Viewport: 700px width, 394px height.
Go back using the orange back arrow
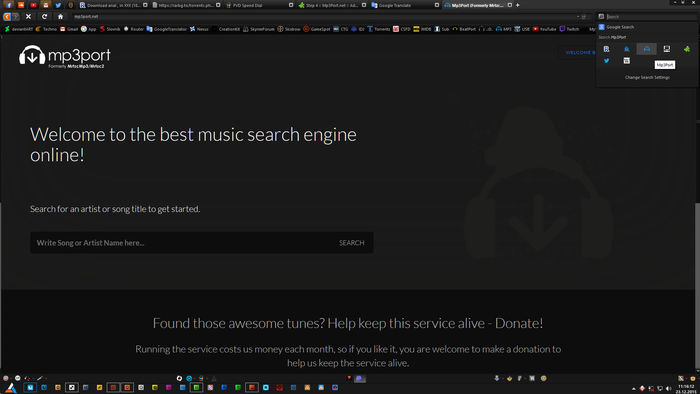(7, 17)
